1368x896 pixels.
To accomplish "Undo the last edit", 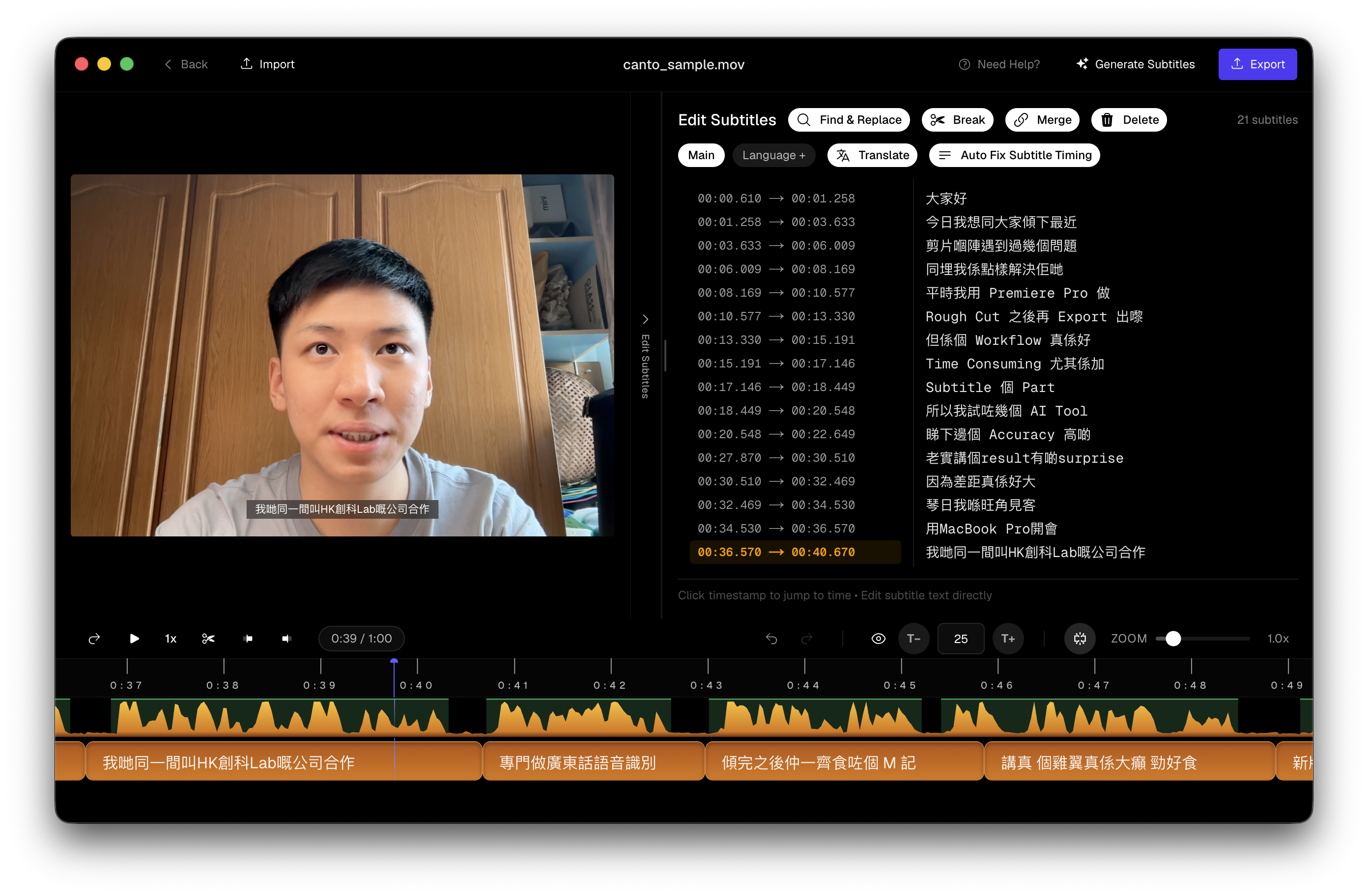I will [771, 639].
